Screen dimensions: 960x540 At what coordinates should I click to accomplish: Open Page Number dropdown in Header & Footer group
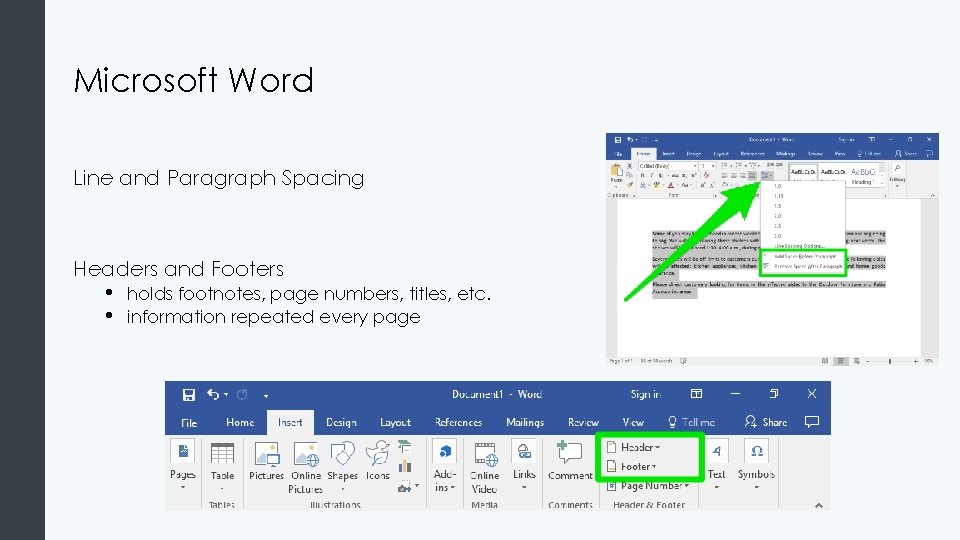648,486
